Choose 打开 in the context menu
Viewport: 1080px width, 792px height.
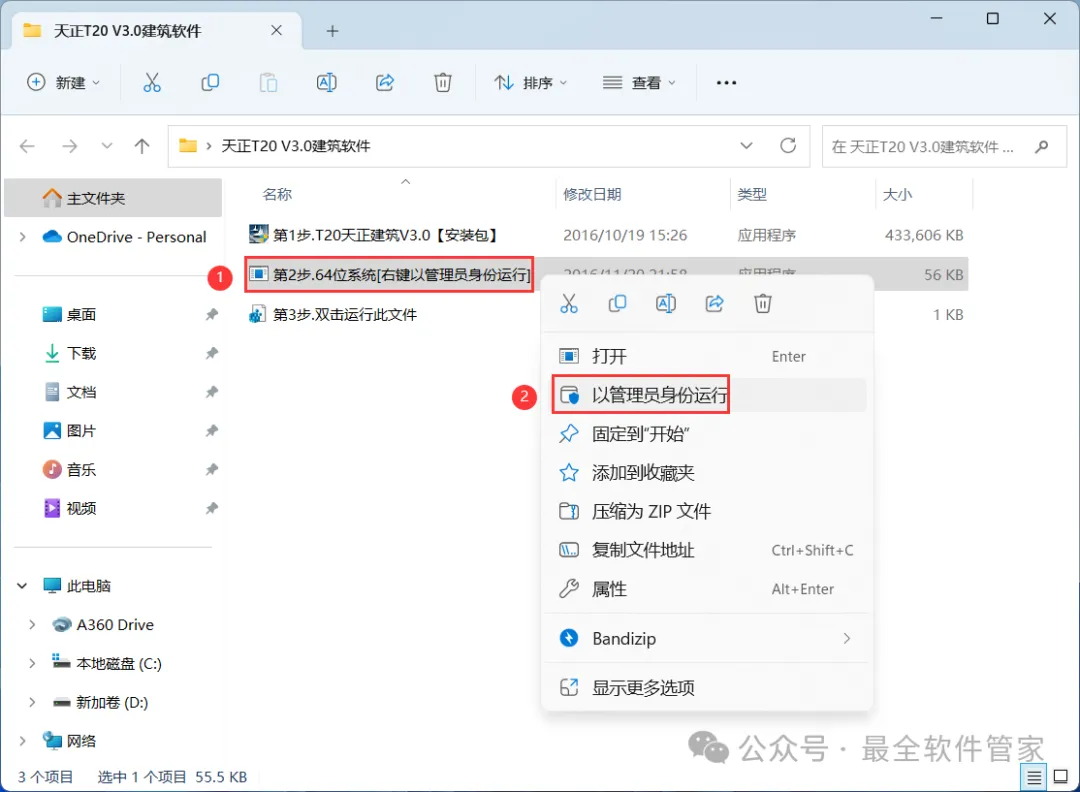(707, 356)
